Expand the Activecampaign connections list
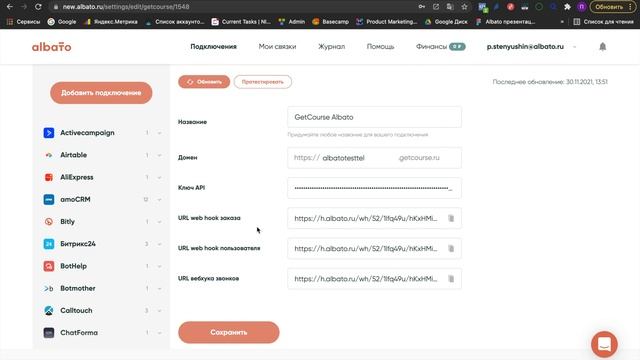The height and width of the screenshot is (360, 640). tap(160, 133)
